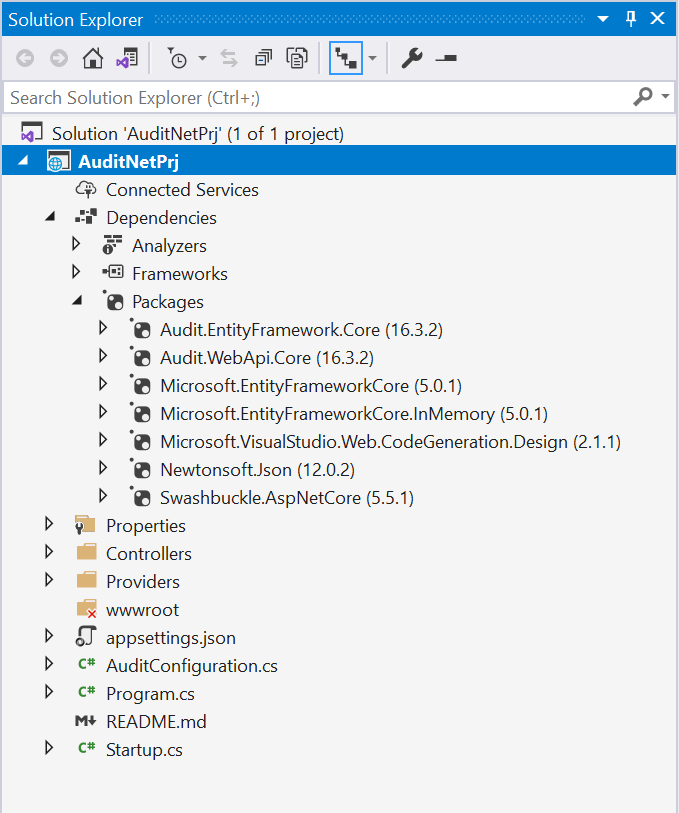
Task: Open search options dropdown arrow
Action: [666, 96]
